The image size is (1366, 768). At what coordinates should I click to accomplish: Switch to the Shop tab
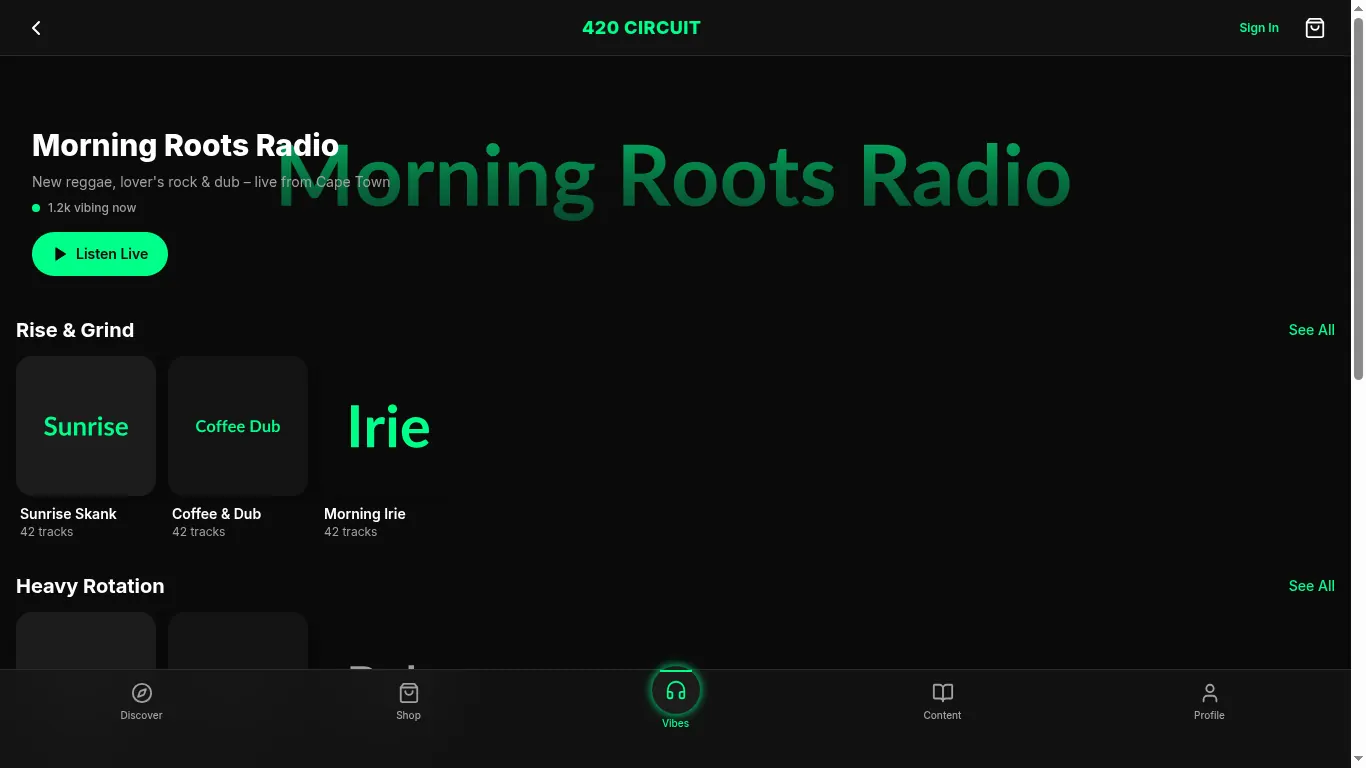tap(408, 701)
